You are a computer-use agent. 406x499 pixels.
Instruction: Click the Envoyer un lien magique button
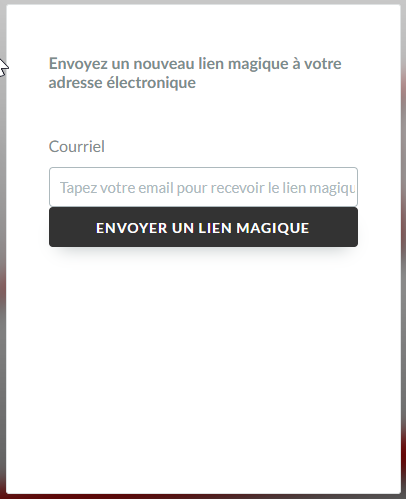pyautogui.click(x=203, y=227)
